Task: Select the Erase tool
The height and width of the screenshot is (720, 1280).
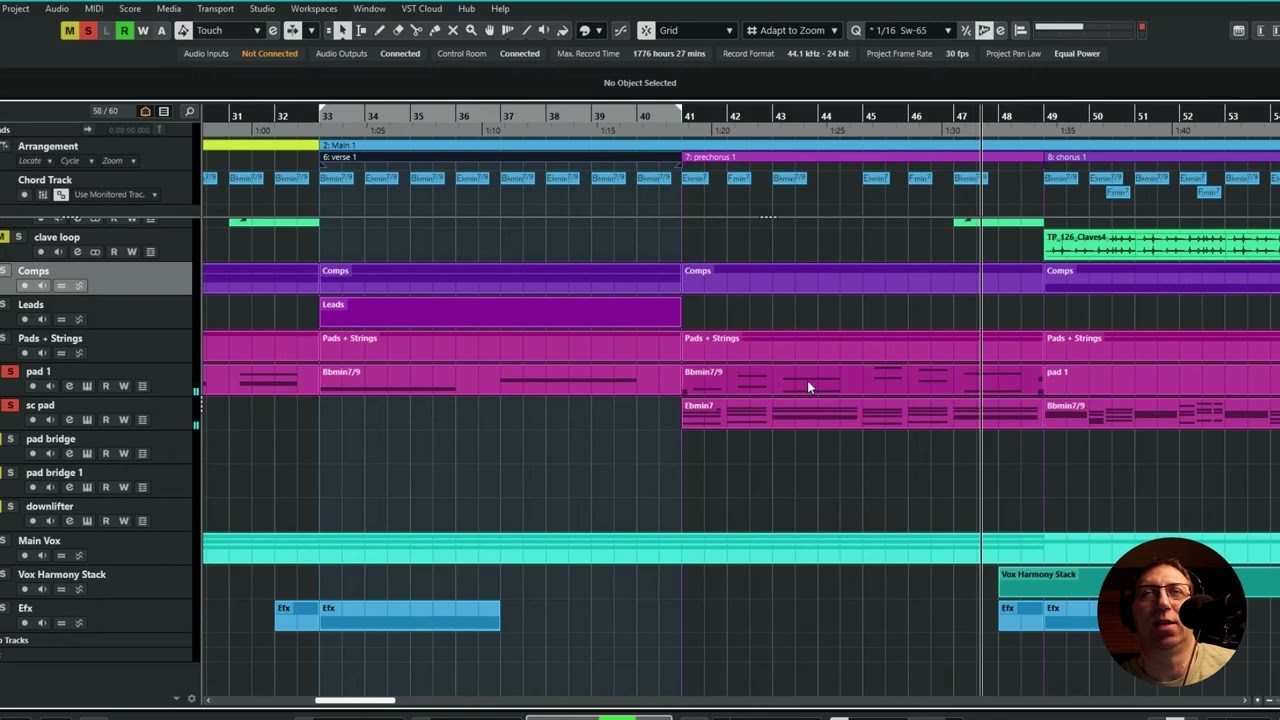Action: click(398, 30)
